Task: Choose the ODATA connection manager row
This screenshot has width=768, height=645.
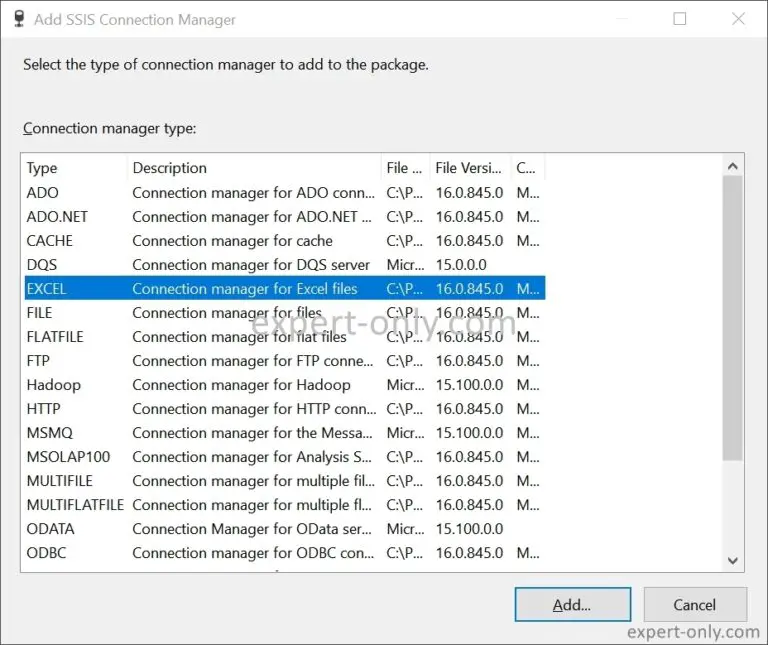Action: (285, 528)
